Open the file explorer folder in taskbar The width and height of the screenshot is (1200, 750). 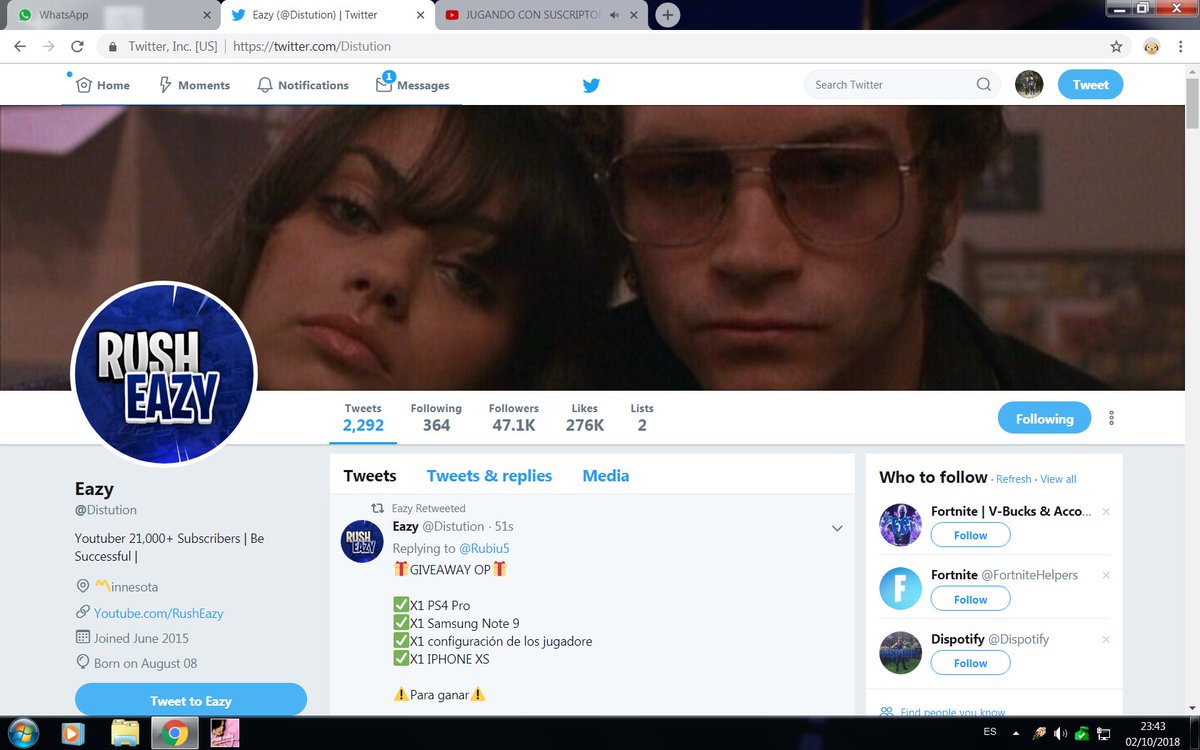[124, 734]
